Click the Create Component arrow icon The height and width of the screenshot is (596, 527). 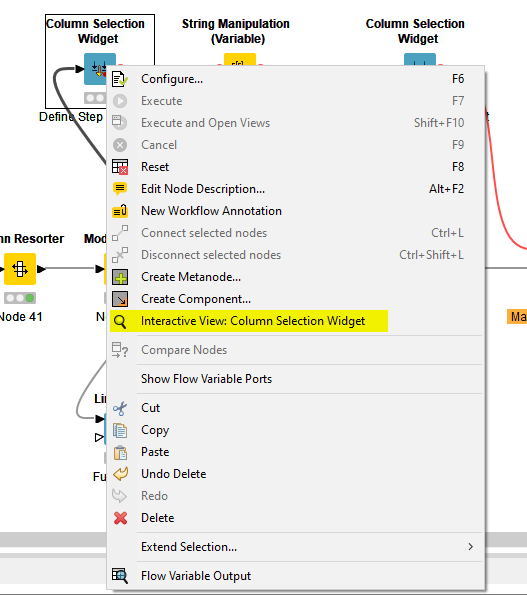pos(120,299)
